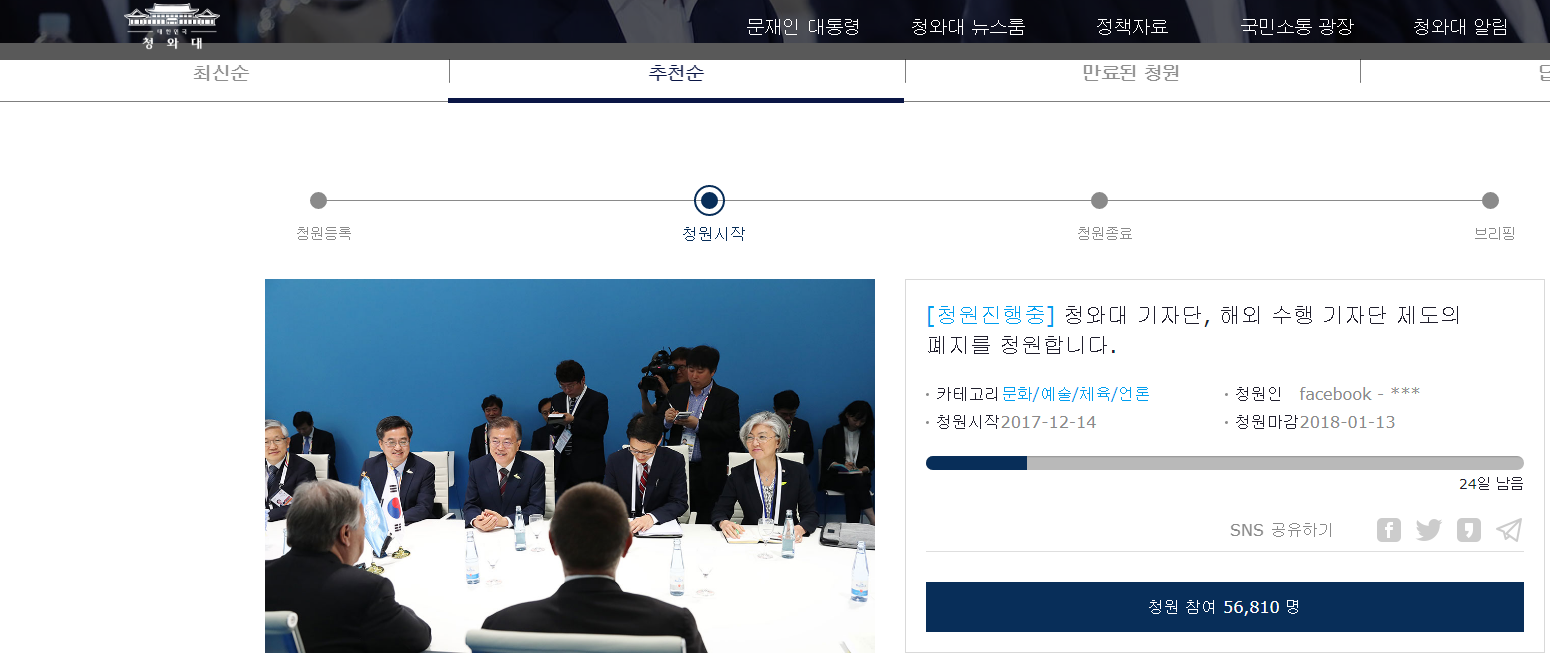This screenshot has height=656, width=1550.
Task: Click the petitioner name facebook - ***
Action: (x=1359, y=394)
